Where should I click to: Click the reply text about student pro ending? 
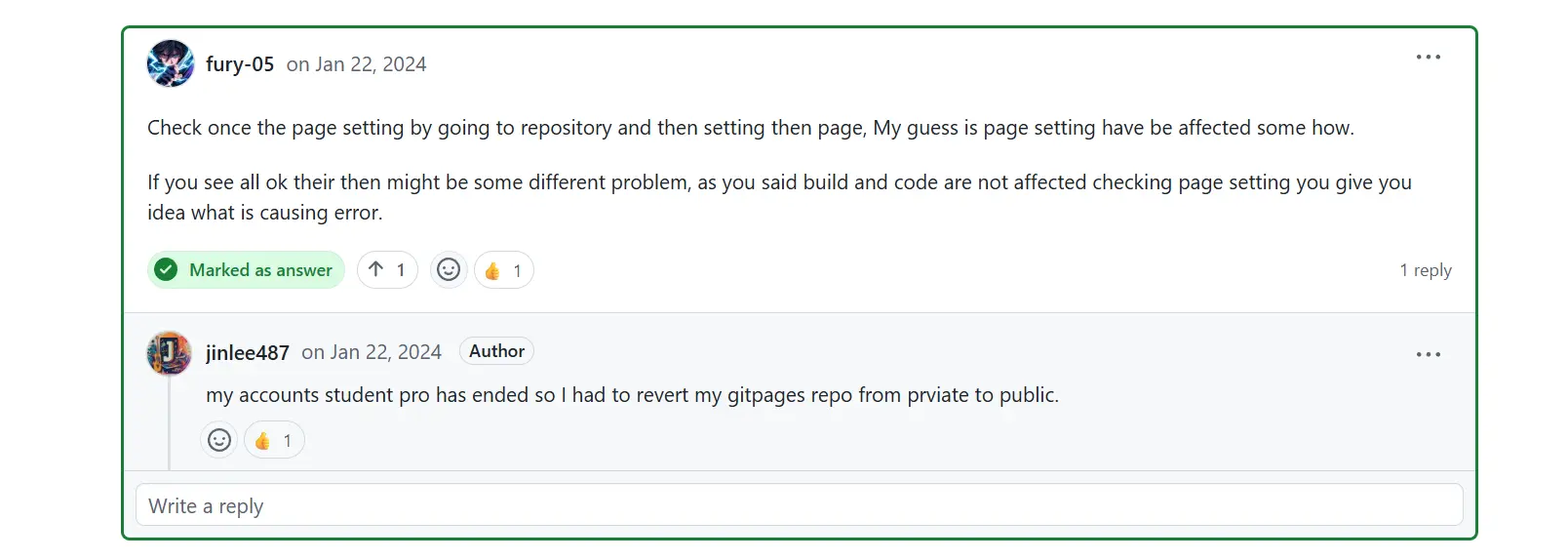pyautogui.click(x=632, y=395)
